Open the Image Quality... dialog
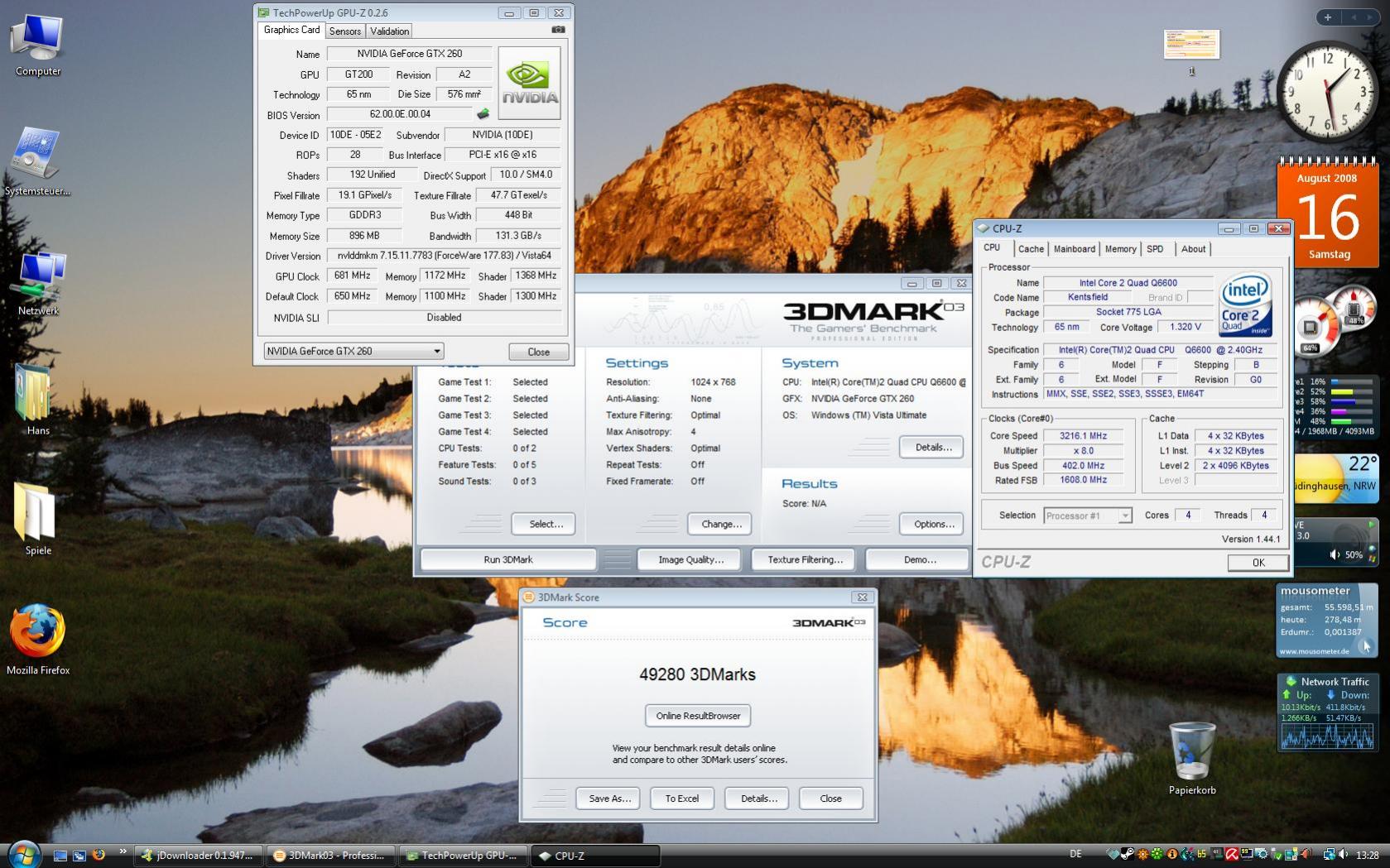The image size is (1390, 868). click(x=690, y=559)
